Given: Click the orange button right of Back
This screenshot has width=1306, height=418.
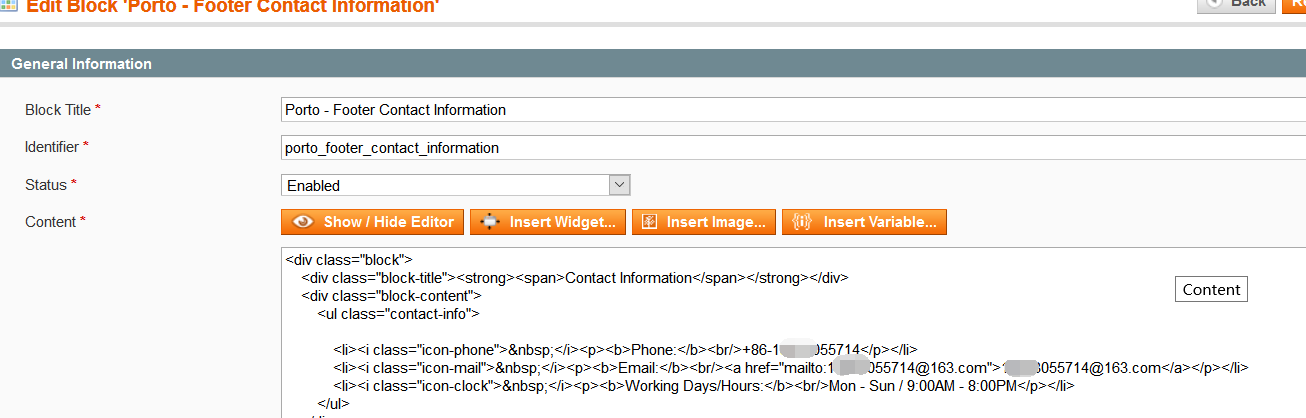Looking at the screenshot, I should coord(1294,4).
